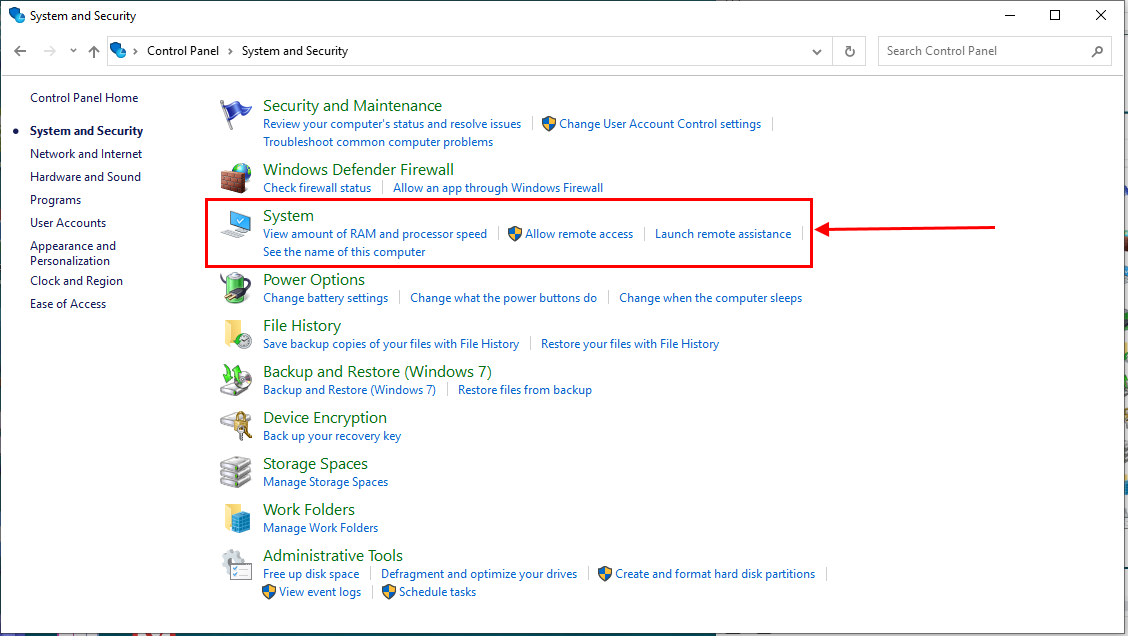Open the Administrative Tools heading
1128x636 pixels.
click(333, 556)
